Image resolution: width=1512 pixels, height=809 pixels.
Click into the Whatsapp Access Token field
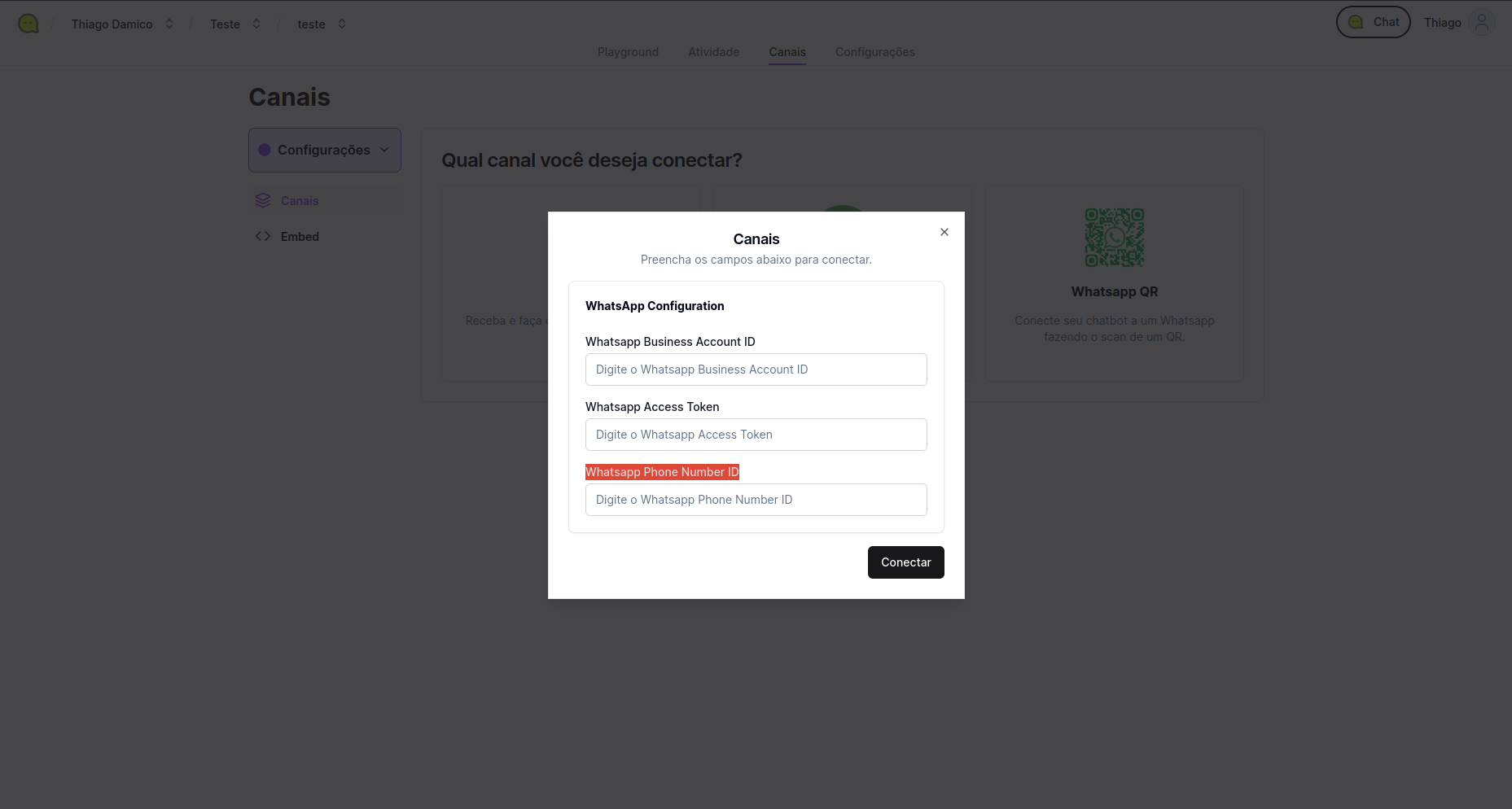coord(756,435)
